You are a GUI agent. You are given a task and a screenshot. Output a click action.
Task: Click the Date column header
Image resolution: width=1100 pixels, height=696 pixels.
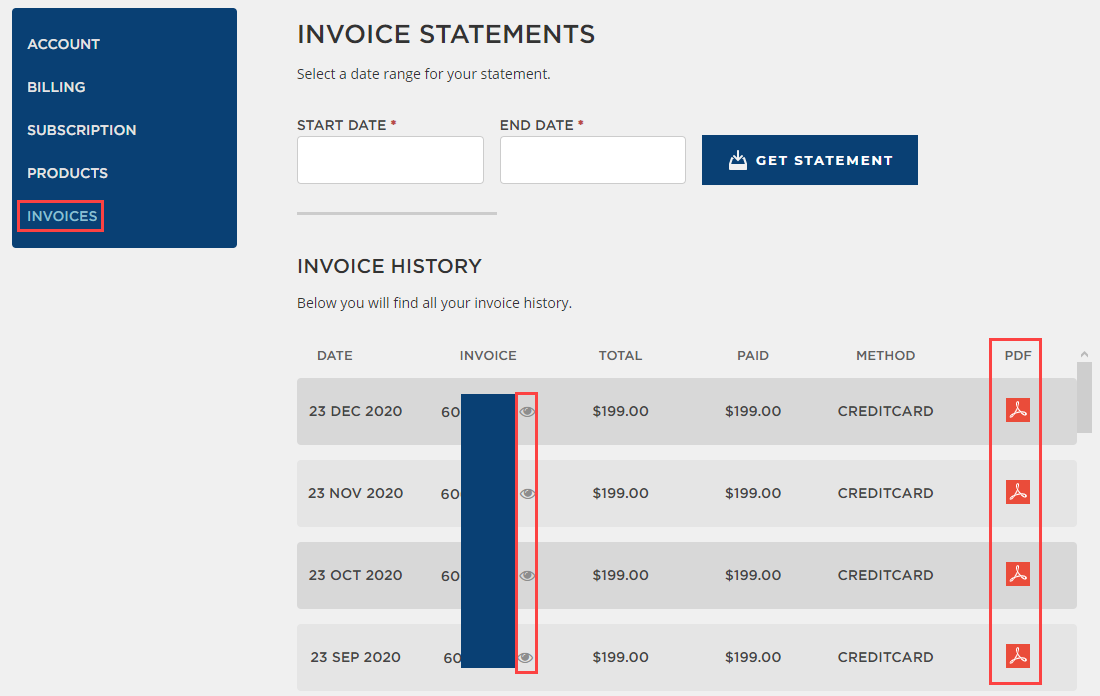click(334, 355)
